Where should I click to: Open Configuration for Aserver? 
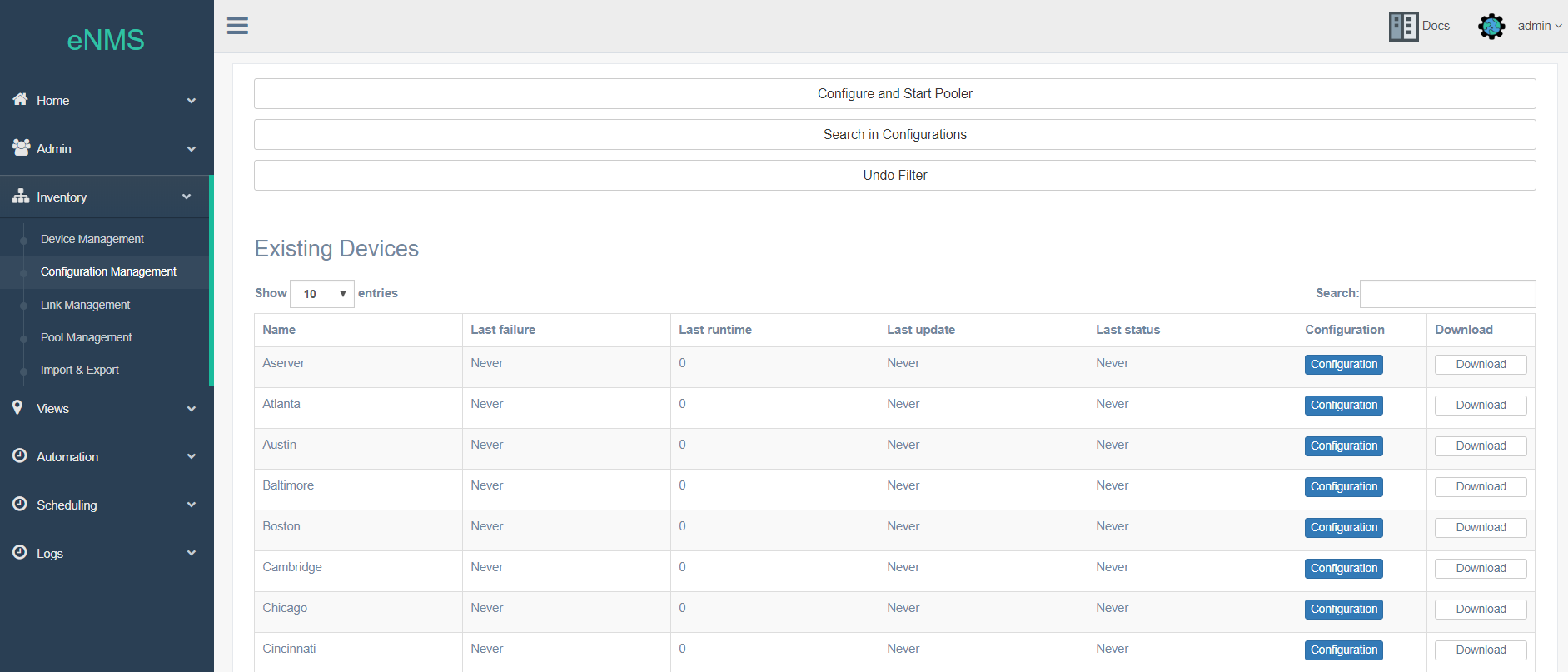[1344, 365]
